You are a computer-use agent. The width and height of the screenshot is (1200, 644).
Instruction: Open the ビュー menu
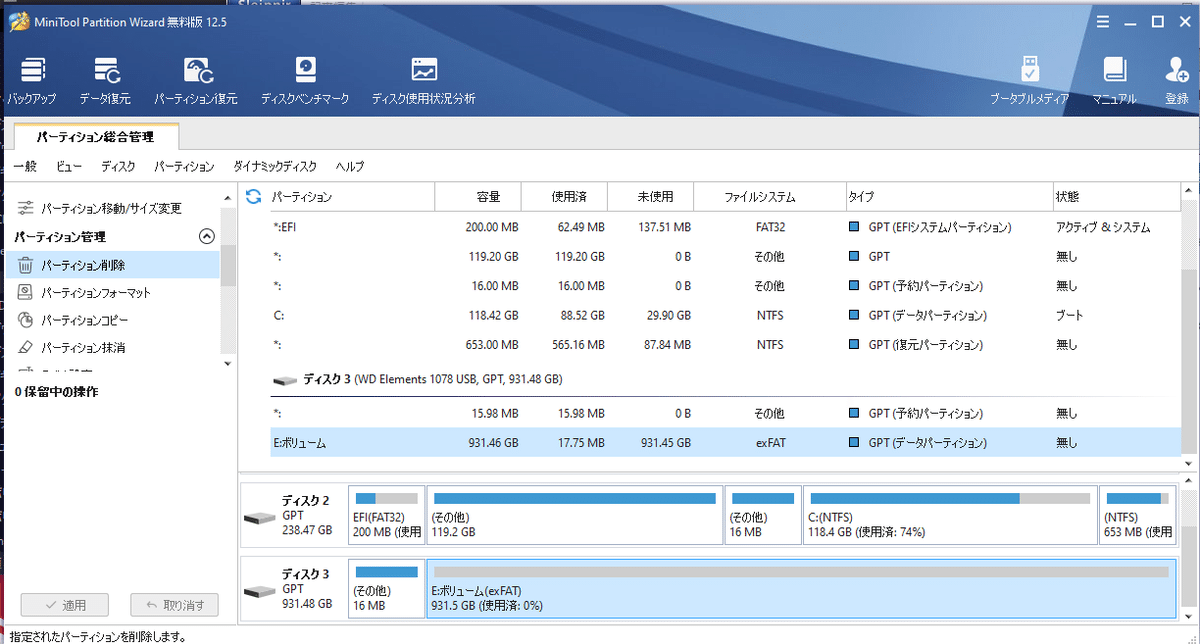pos(69,167)
